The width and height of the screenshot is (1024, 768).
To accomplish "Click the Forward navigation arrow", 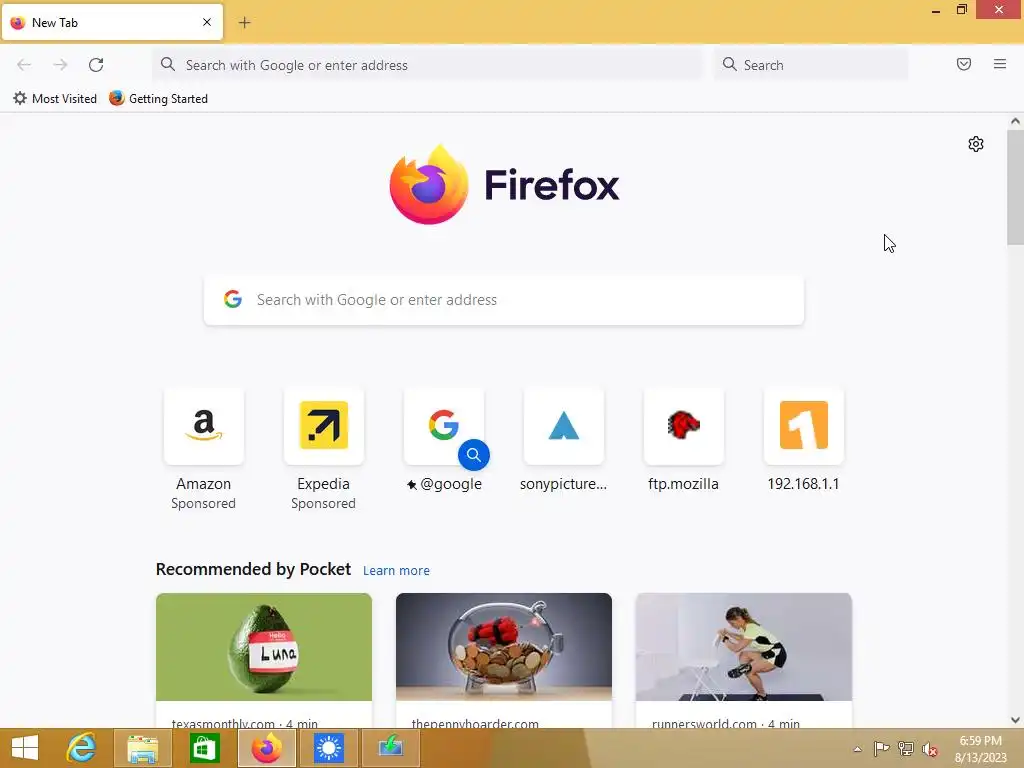I will [x=60, y=65].
